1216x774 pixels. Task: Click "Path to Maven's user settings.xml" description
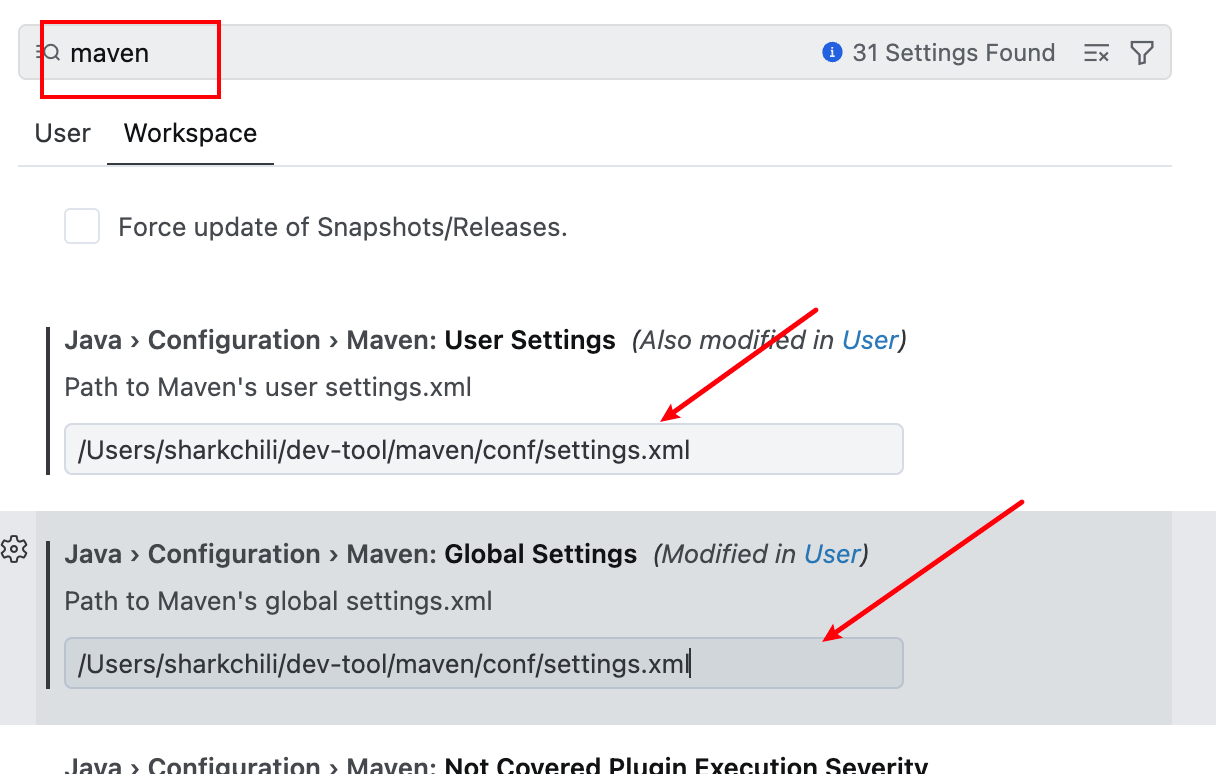(268, 387)
